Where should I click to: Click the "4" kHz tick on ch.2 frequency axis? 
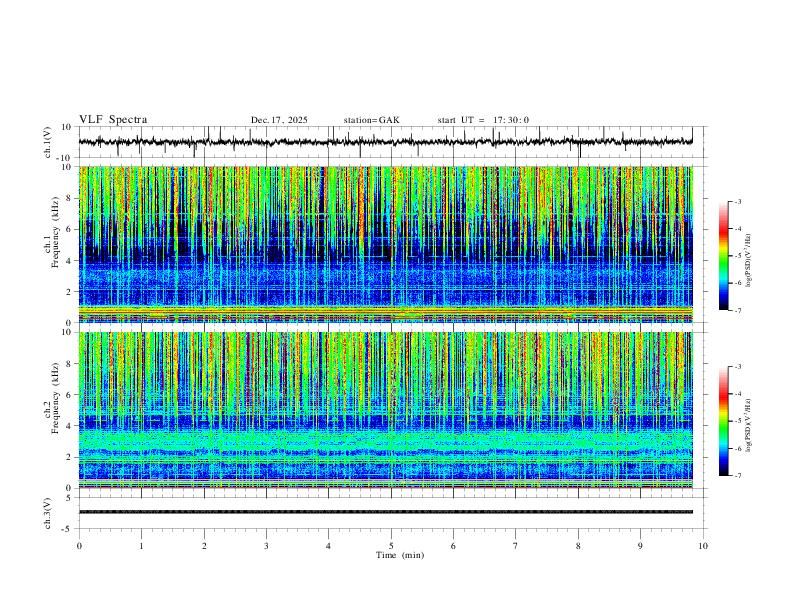[69, 426]
